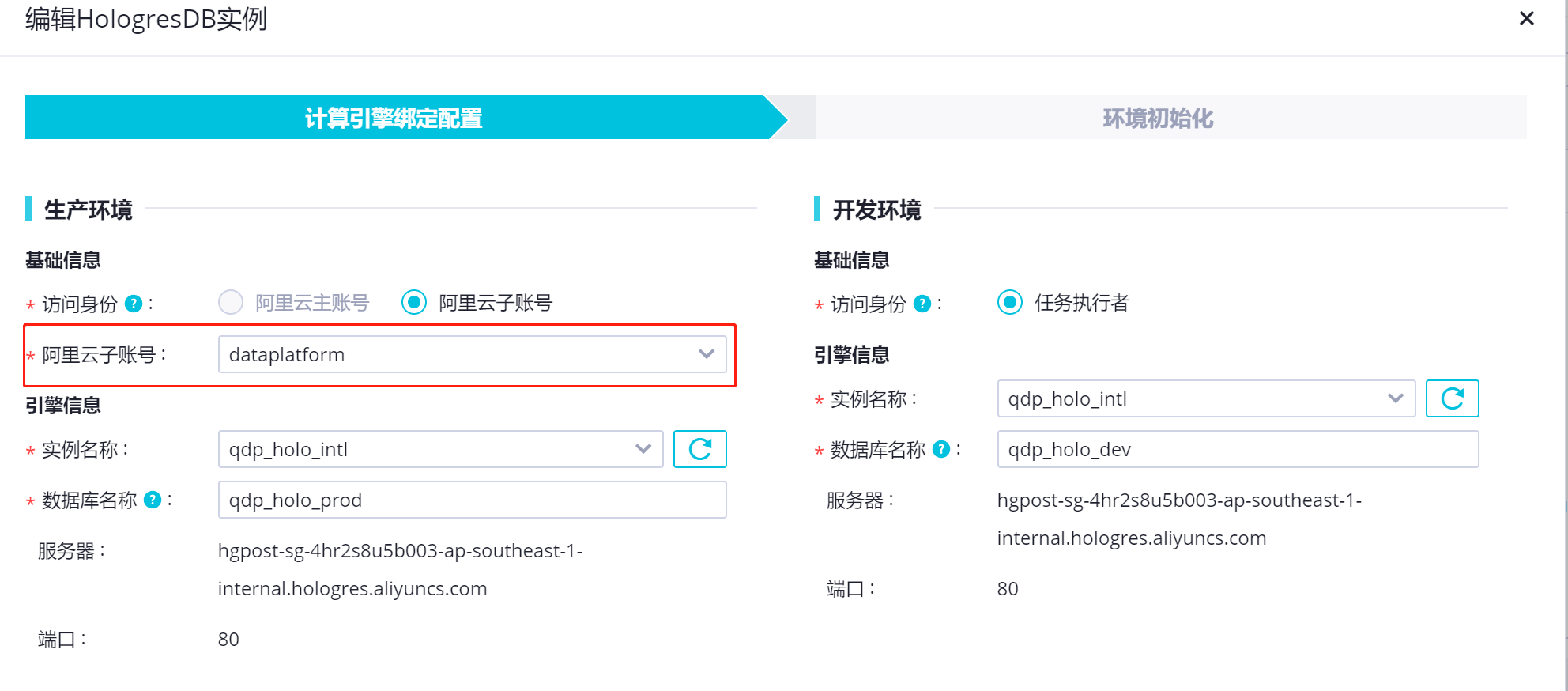
Task: Select the 阿里云主账号 radio button
Action: click(x=231, y=302)
